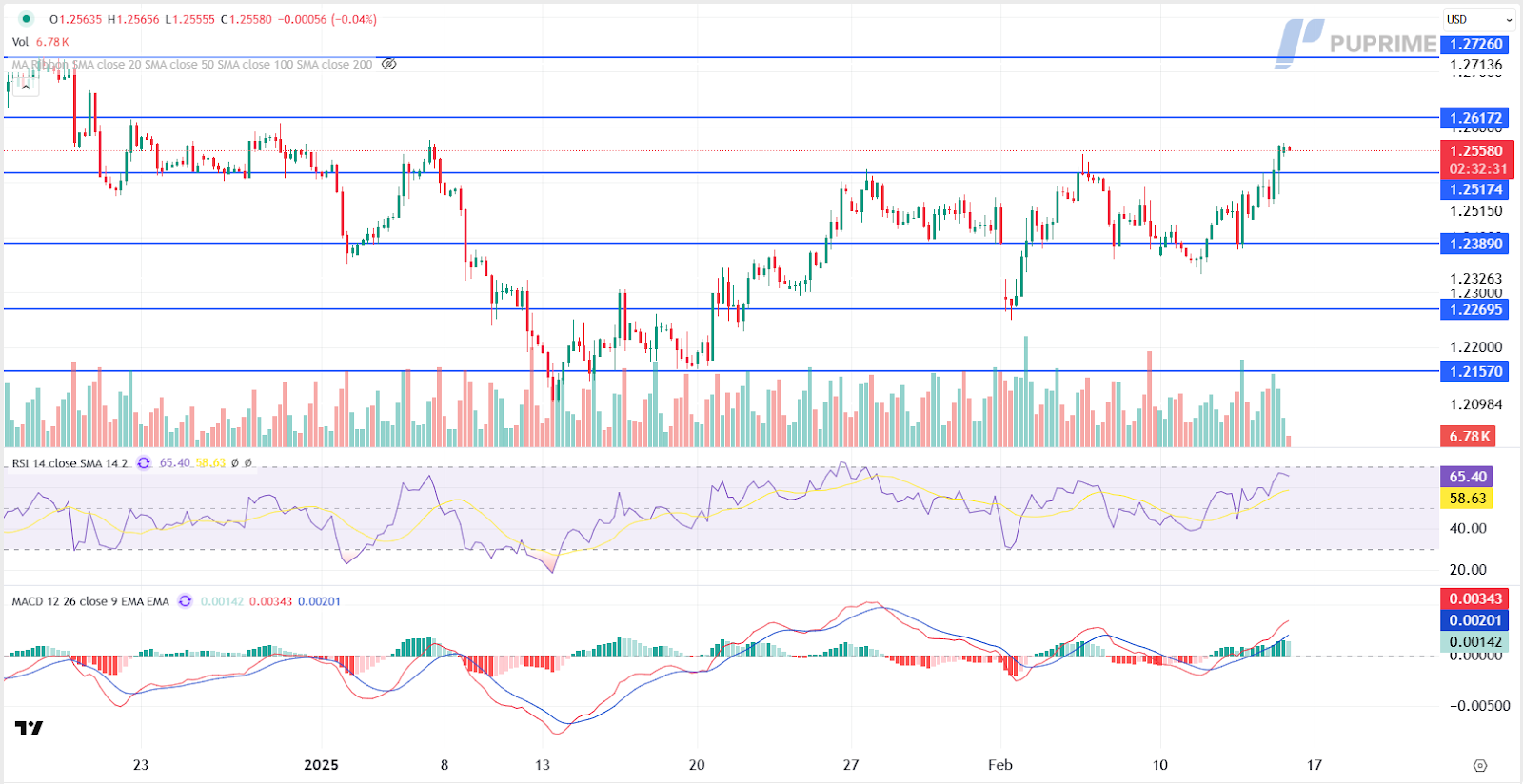This screenshot has width=1523, height=784.
Task: Click the O1.25635 open price in legend
Action: pos(75,19)
